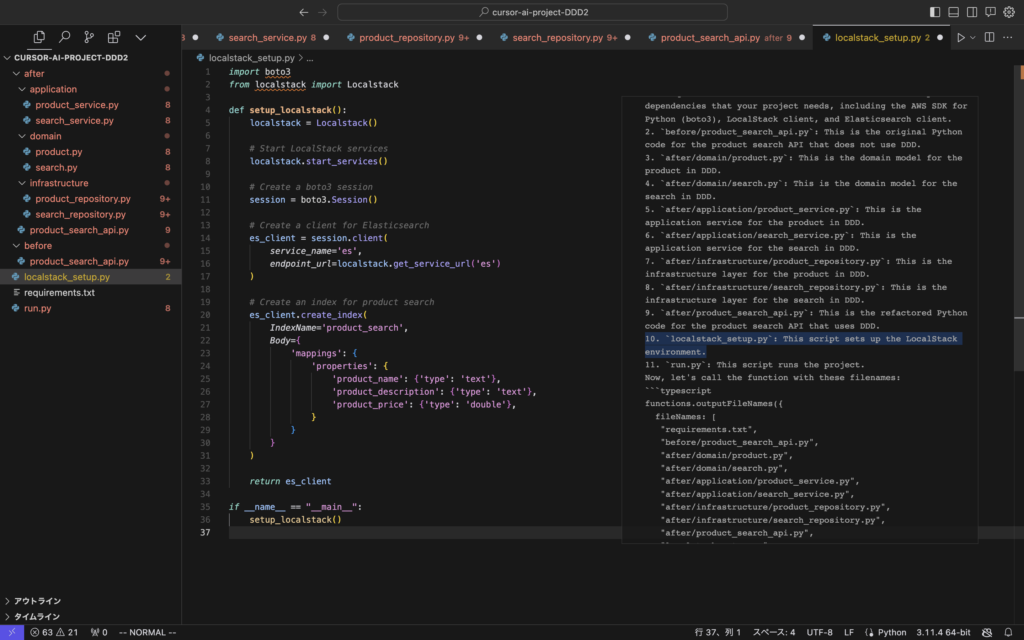This screenshot has height=640, width=1024.
Task: Change the end-of-line sequence via LF
Action: pyautogui.click(x=848, y=632)
